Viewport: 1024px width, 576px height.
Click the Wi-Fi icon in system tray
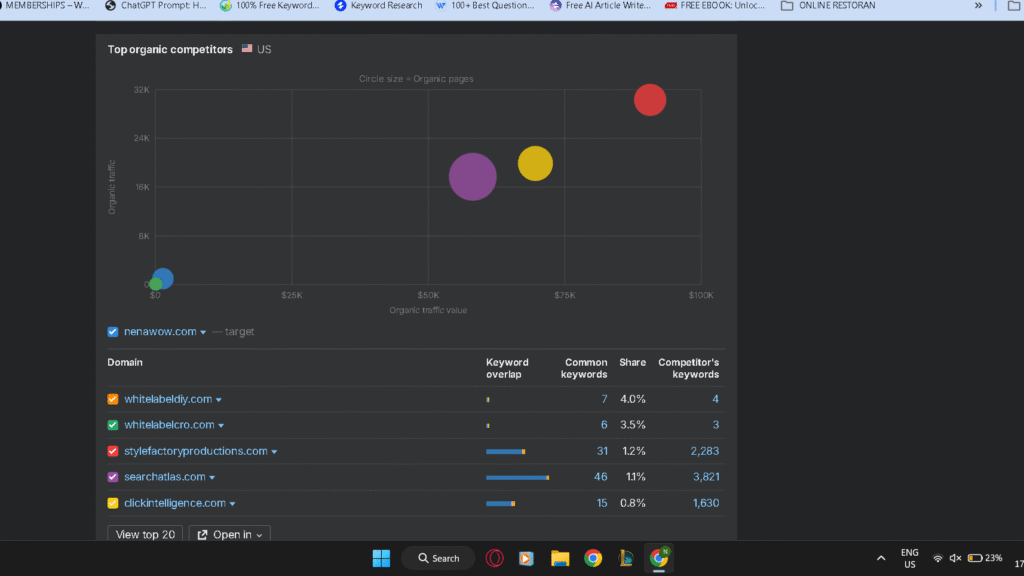(938, 558)
